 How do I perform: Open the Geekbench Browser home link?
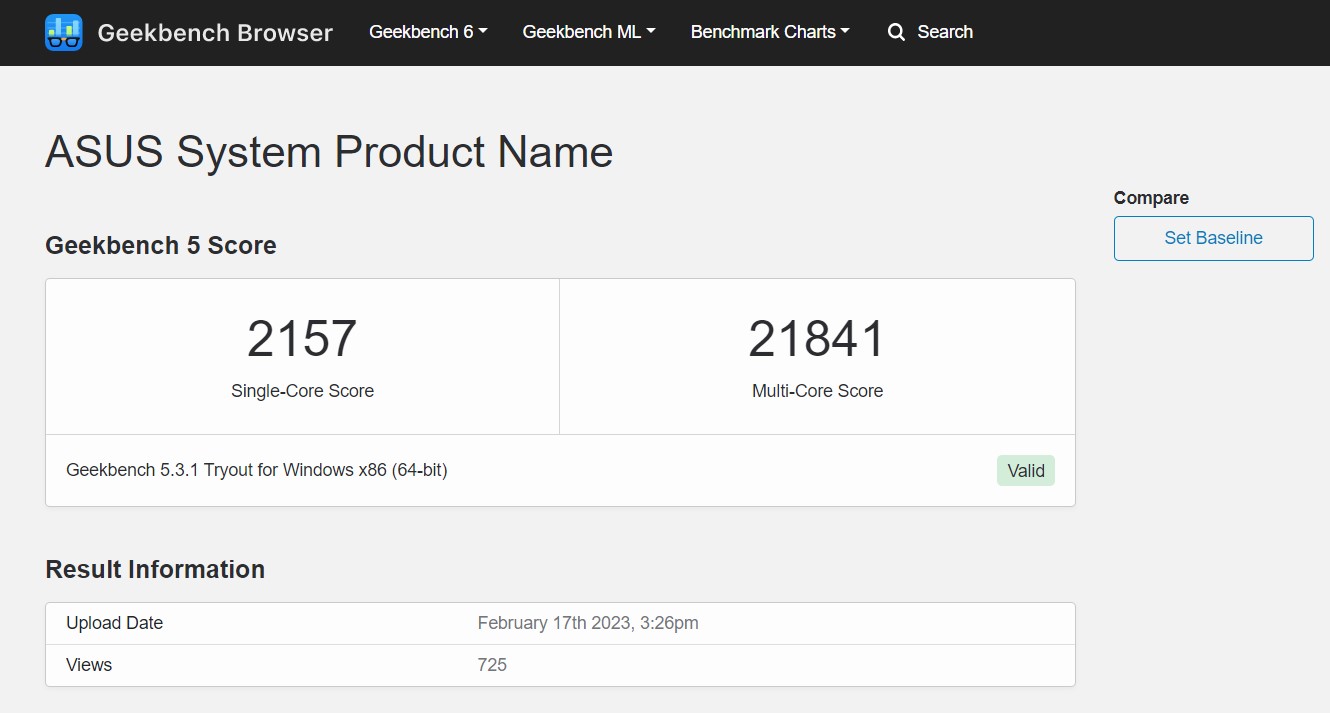[x=189, y=32]
